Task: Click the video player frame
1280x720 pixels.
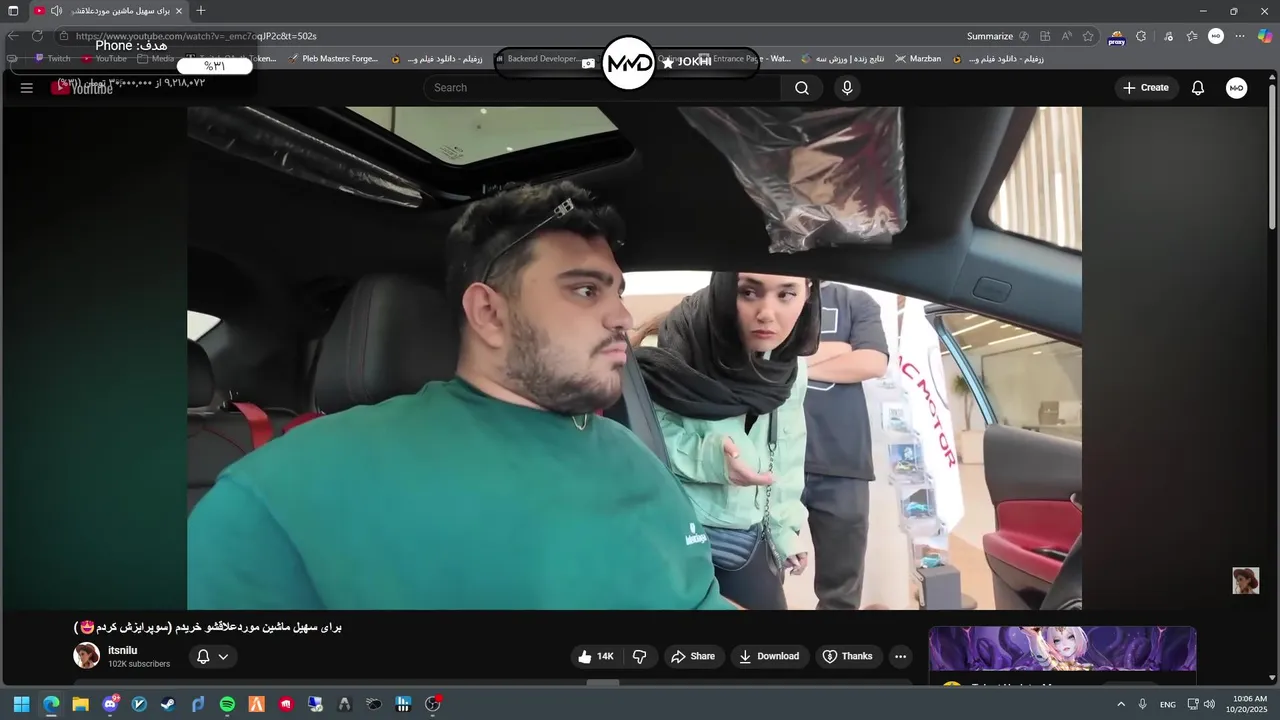Action: (634, 358)
